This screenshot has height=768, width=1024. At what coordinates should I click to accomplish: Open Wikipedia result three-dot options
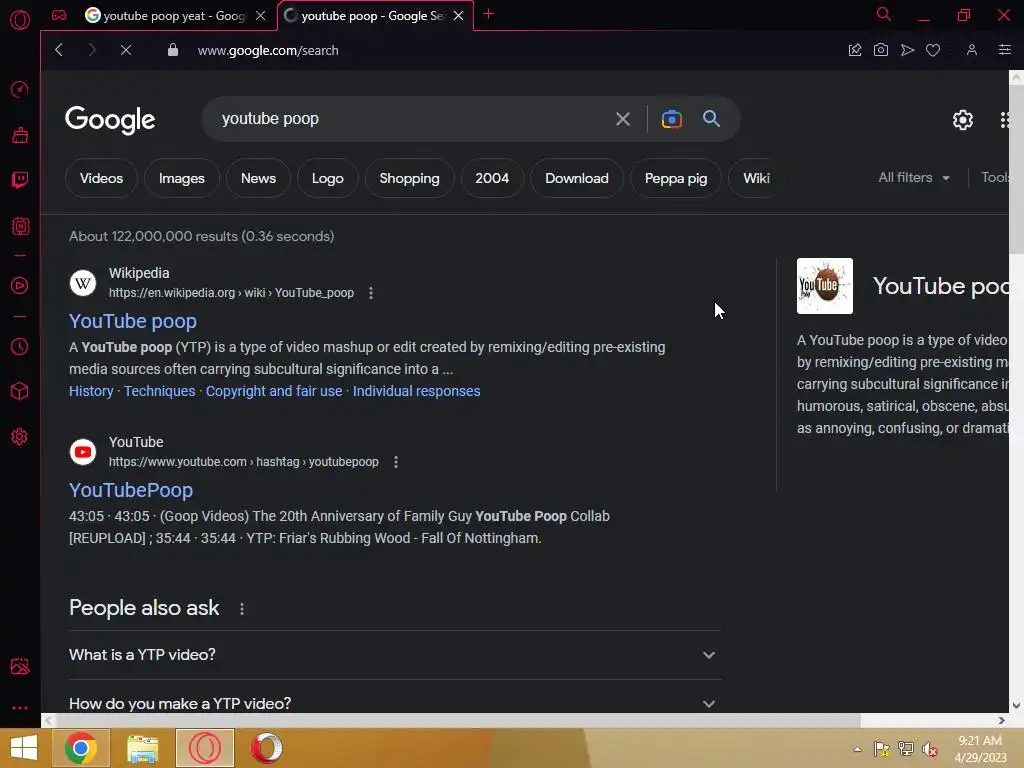click(x=371, y=293)
